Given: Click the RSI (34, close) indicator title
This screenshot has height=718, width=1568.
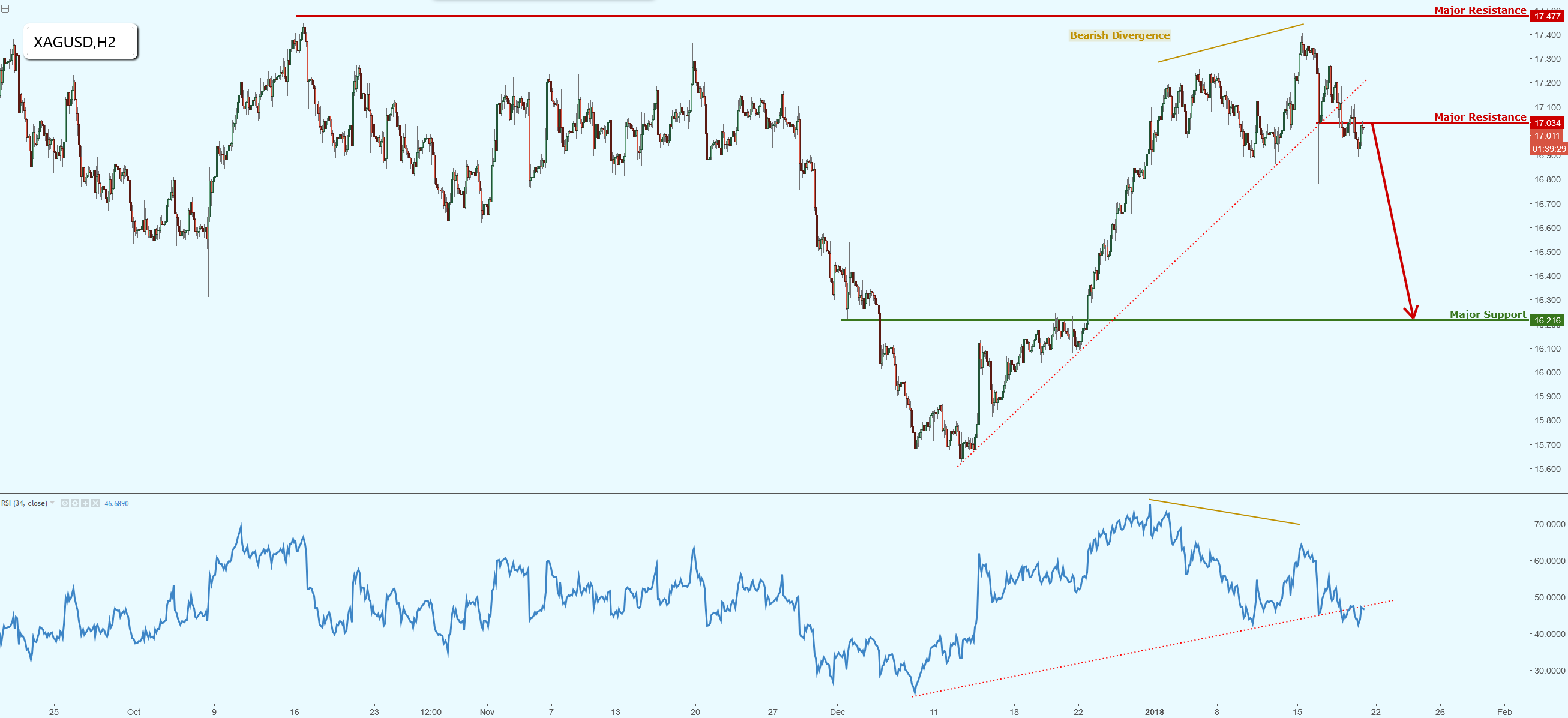Looking at the screenshot, I should [25, 503].
